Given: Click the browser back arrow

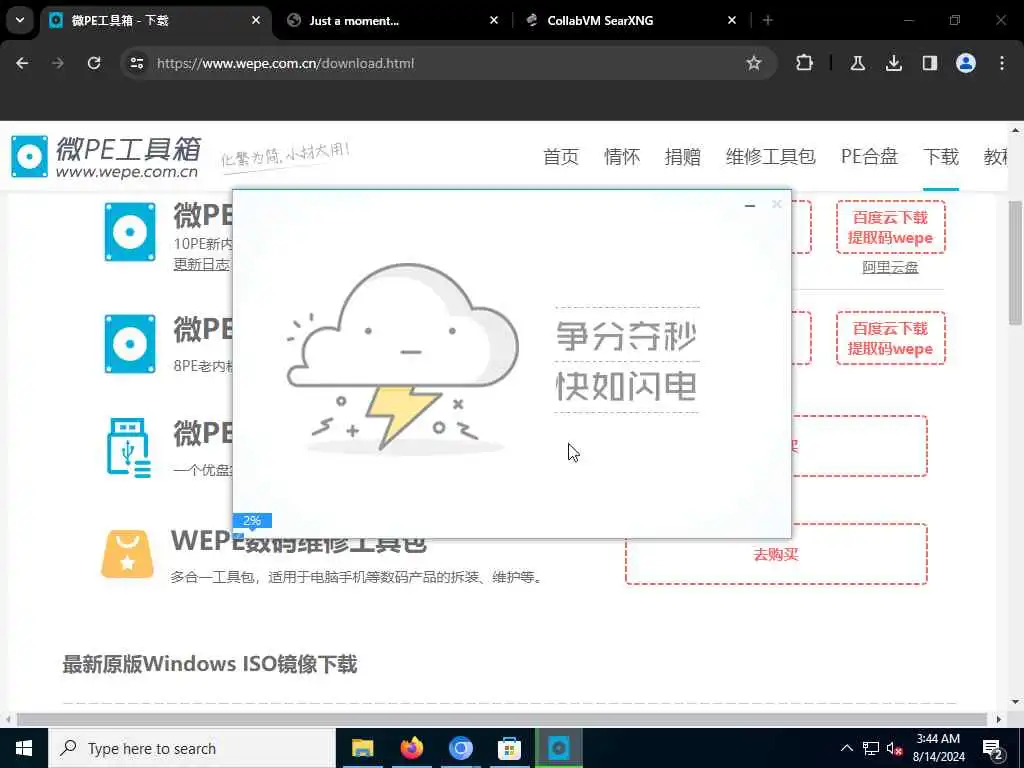Looking at the screenshot, I should pos(22,63).
